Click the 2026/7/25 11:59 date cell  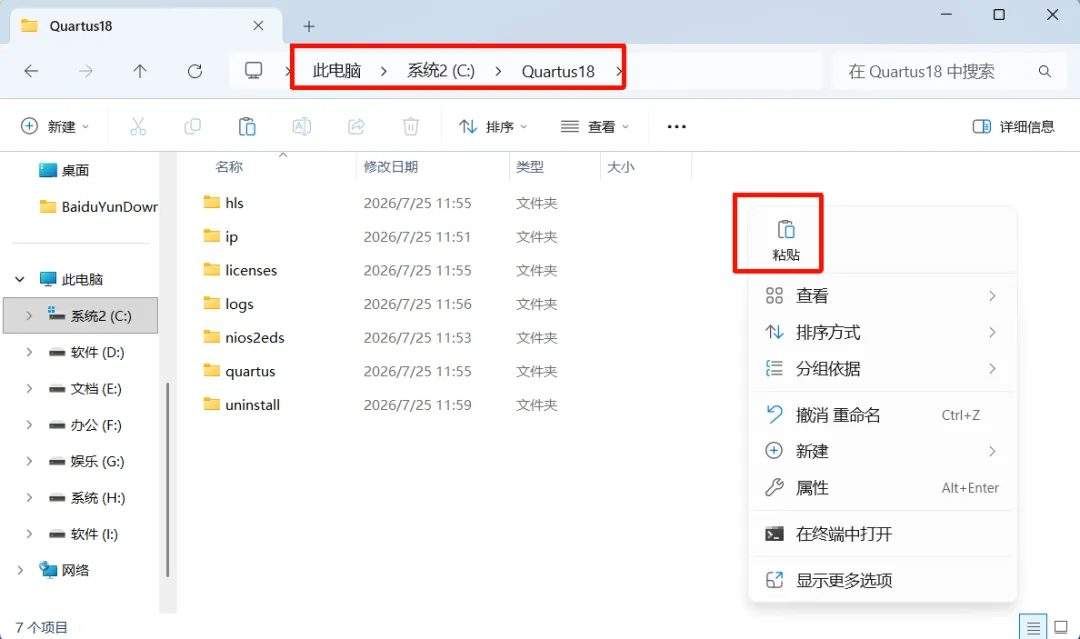[x=417, y=405]
